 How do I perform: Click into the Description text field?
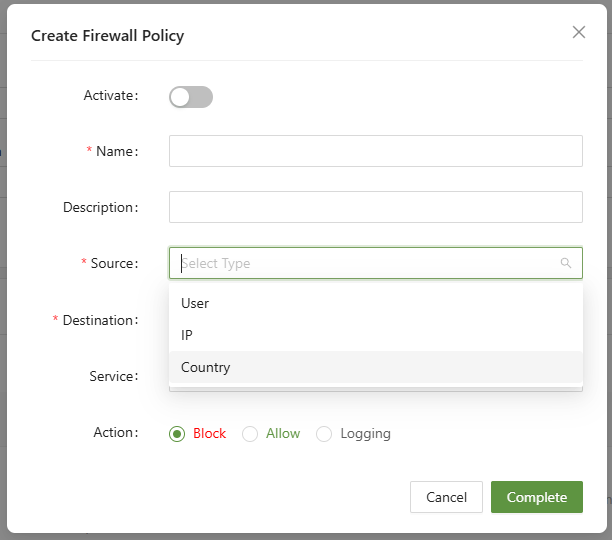tap(375, 207)
